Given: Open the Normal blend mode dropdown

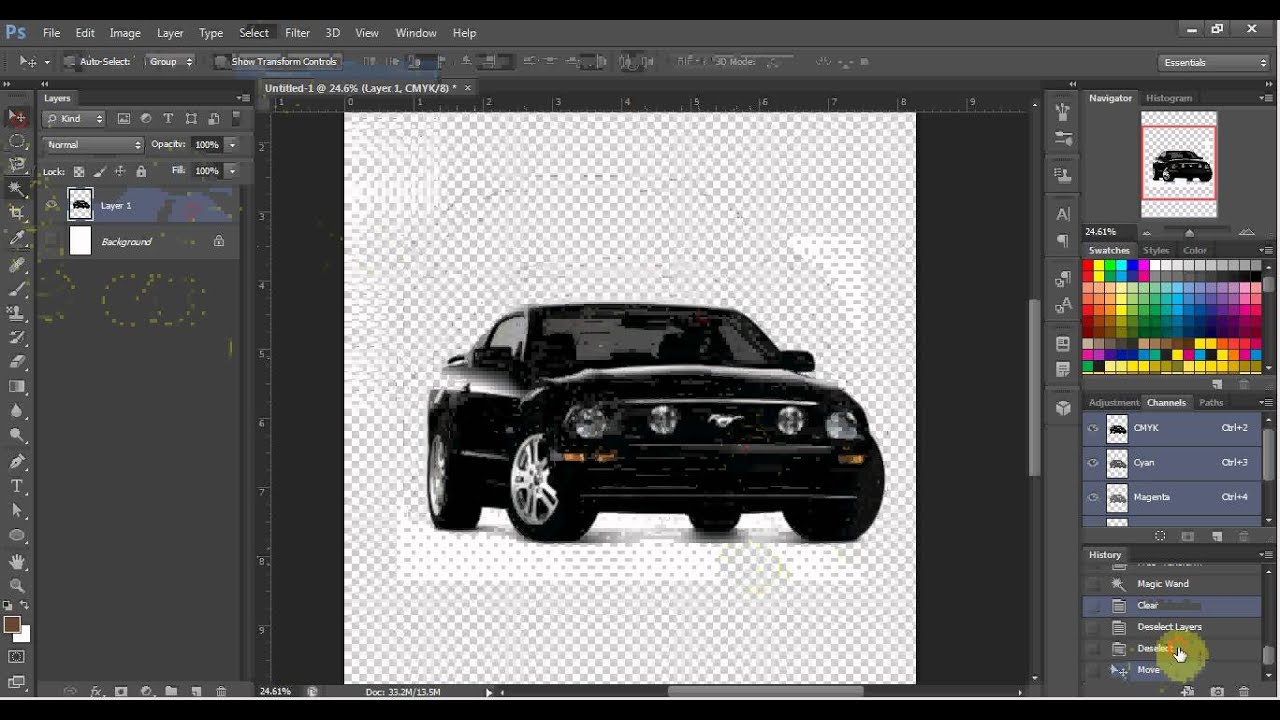Looking at the screenshot, I should tap(94, 145).
